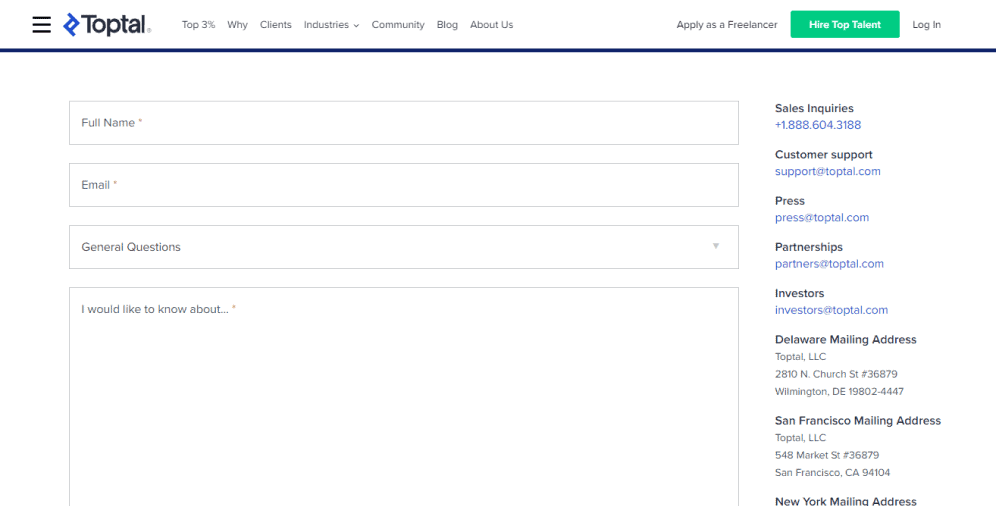996x506 pixels.
Task: Select '2810 N. Church St #36879' text
Action: 836,374
